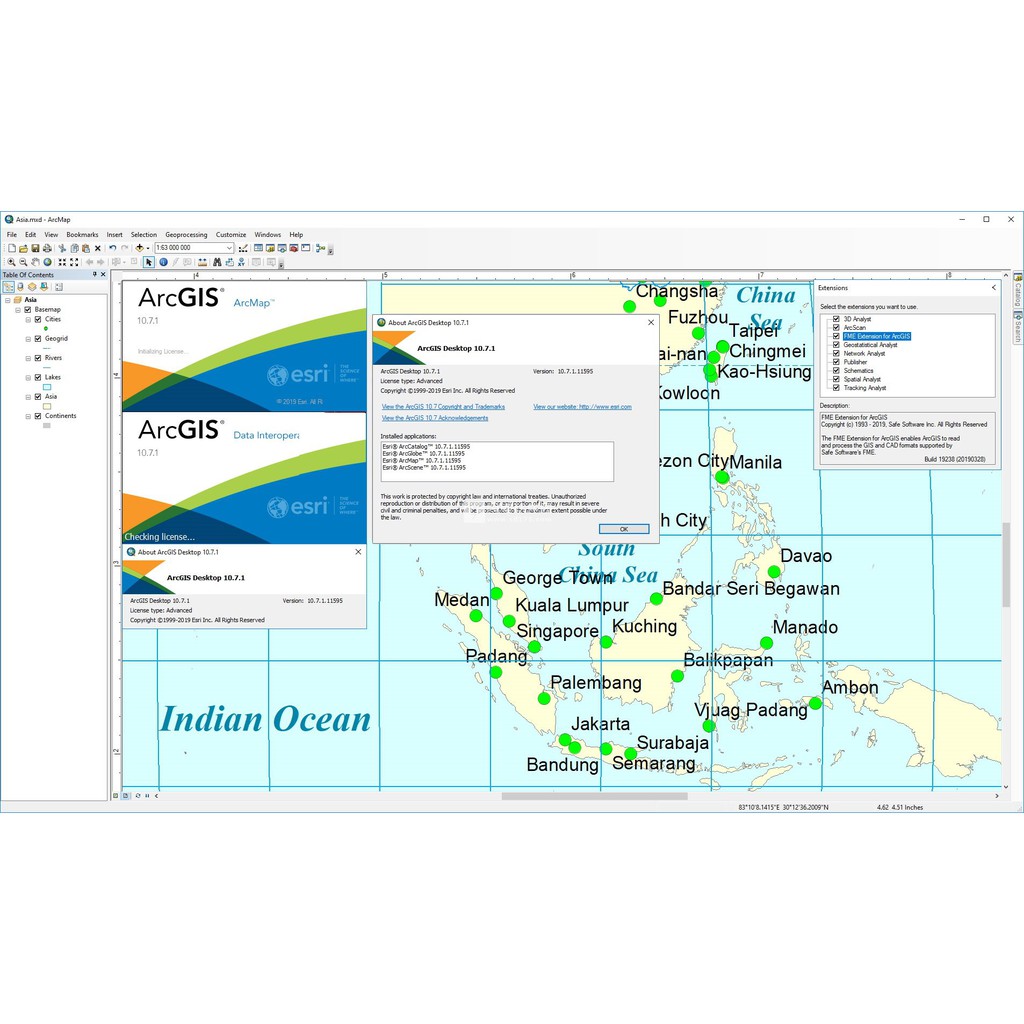Open the Geoprocessing menu

pos(186,234)
